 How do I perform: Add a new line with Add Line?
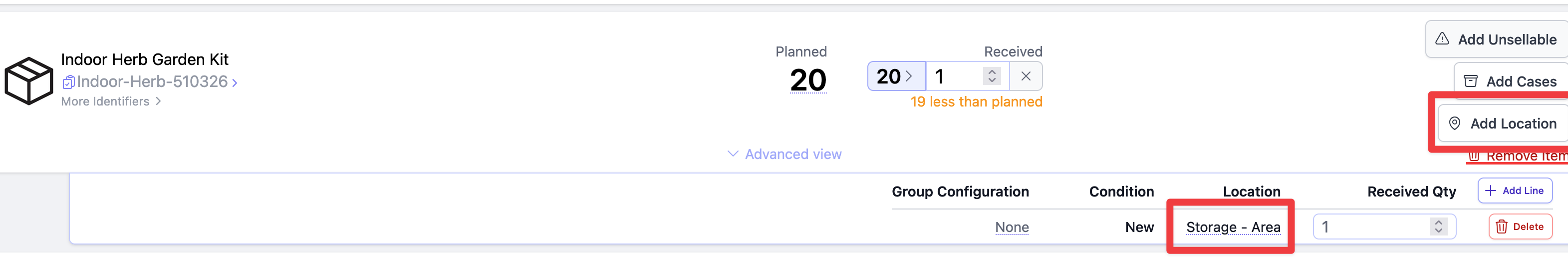point(1515,190)
